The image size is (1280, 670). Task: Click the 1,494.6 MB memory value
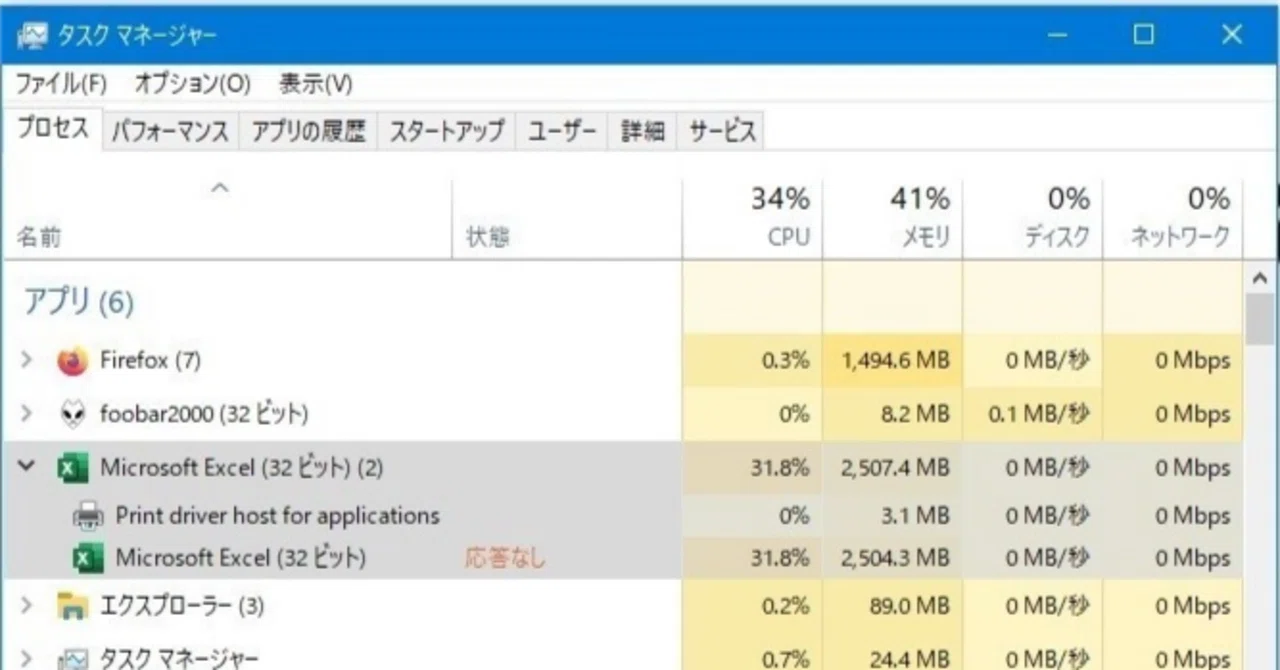895,361
